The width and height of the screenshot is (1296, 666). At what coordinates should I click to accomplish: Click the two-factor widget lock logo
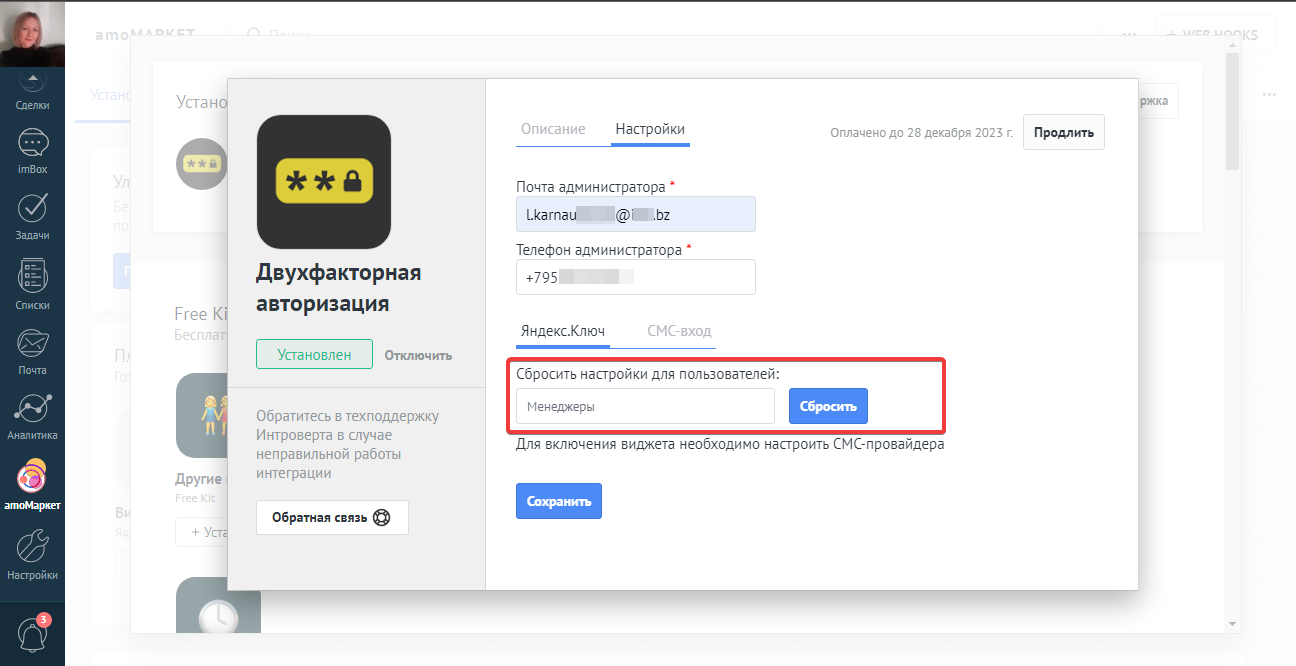323,182
